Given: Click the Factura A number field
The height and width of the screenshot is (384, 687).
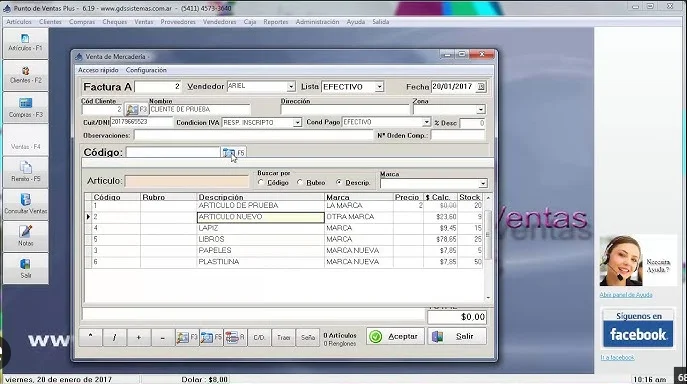Looking at the screenshot, I should point(158,87).
